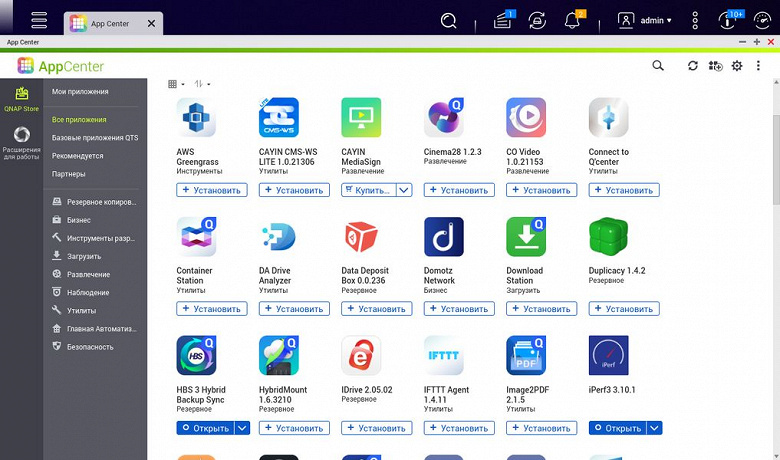Image resolution: width=780 pixels, height=460 pixels.
Task: Open the notifications bell icon
Action: [x=572, y=21]
